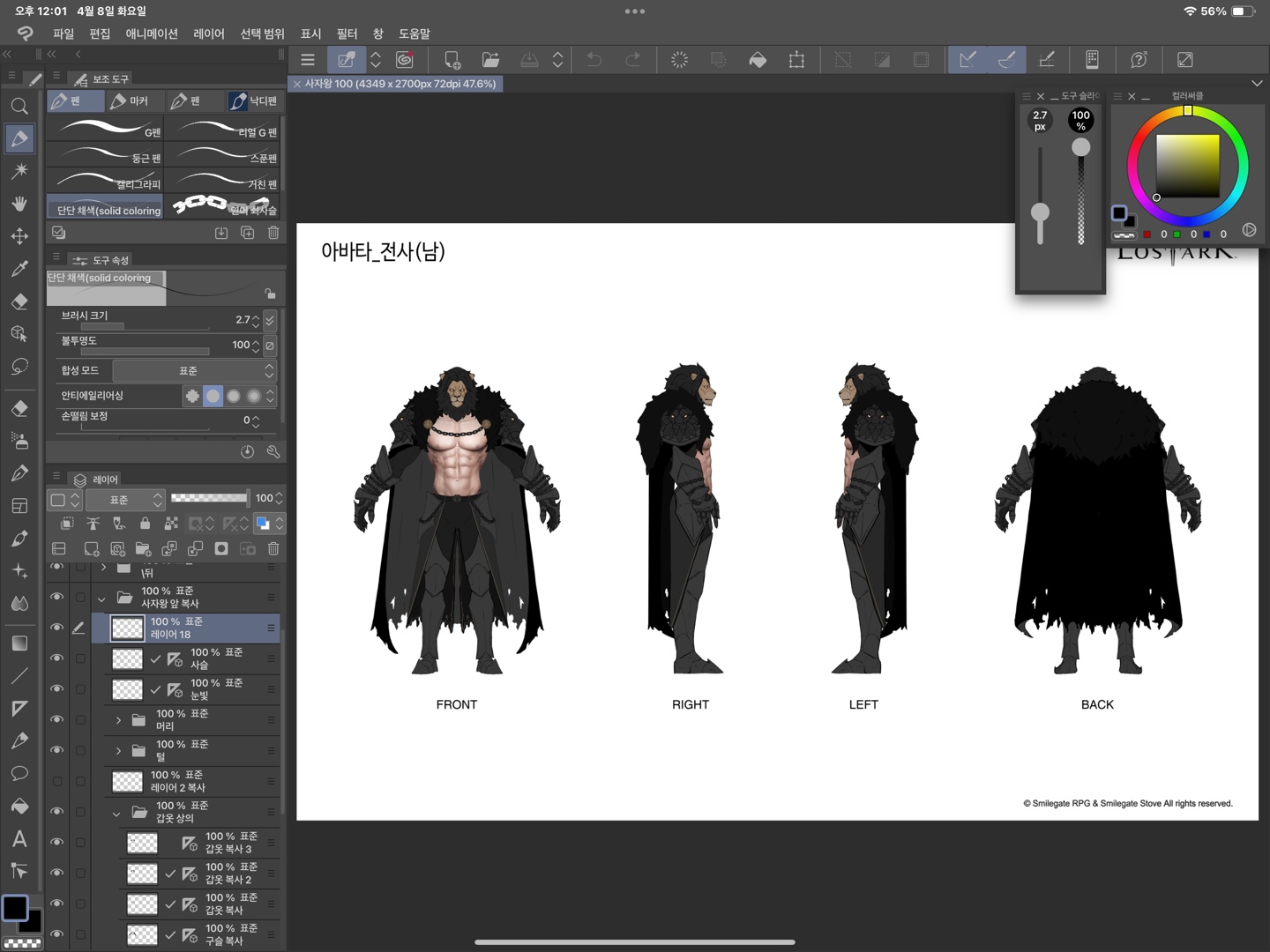Screen dimensions: 1270x952
Task: Select the Object operation cube tool
Action: tap(19, 334)
